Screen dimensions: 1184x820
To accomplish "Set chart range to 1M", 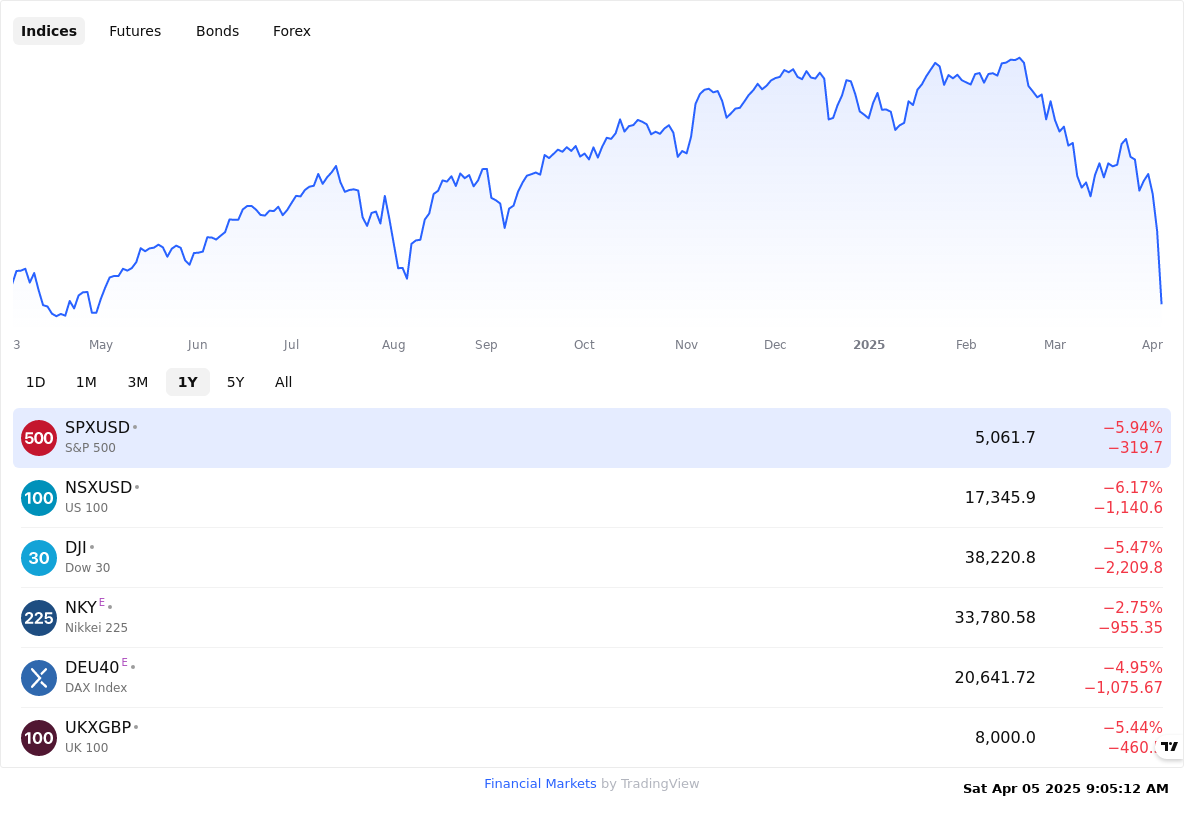I will (x=86, y=382).
